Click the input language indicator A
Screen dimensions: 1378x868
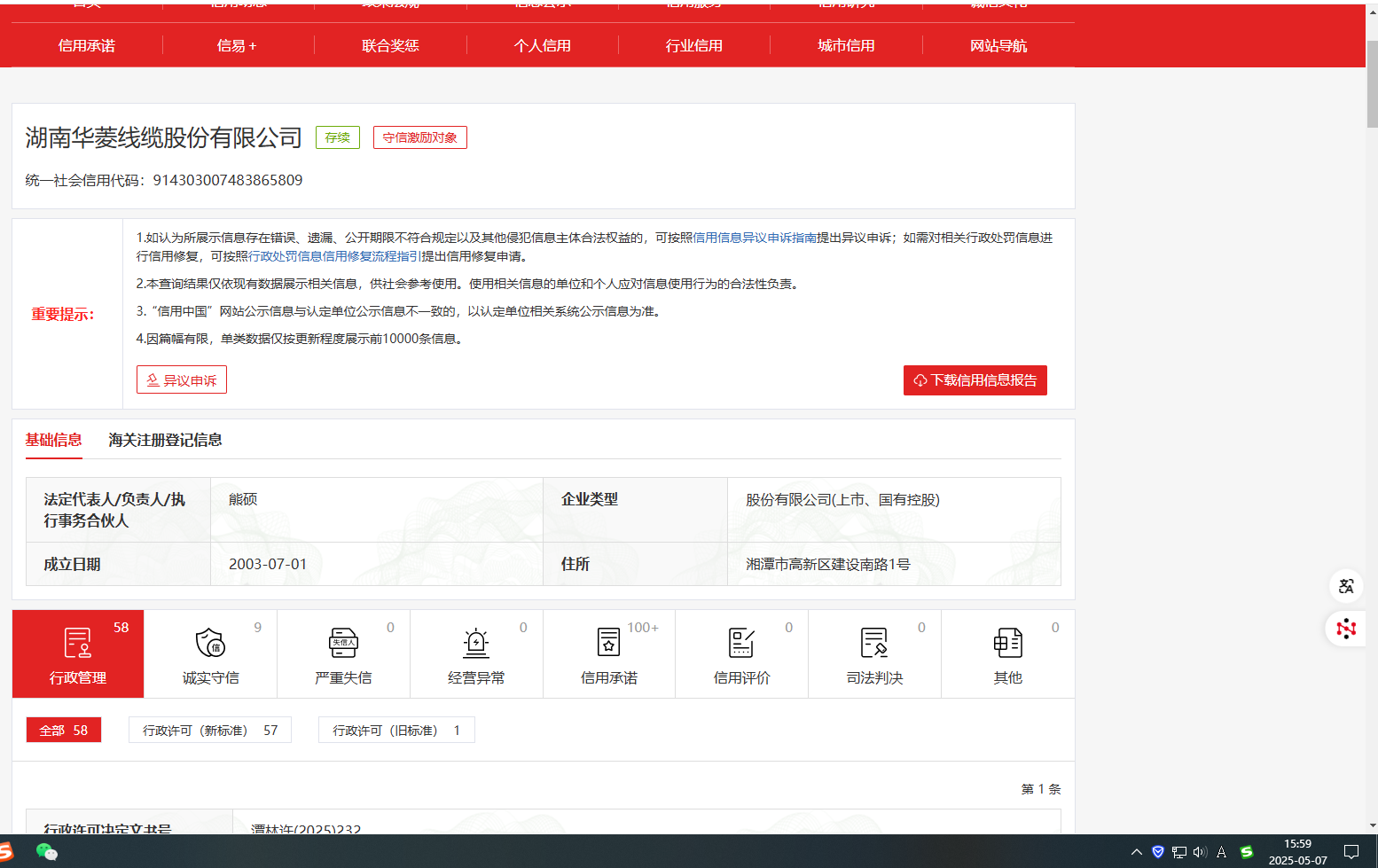[x=1221, y=852]
